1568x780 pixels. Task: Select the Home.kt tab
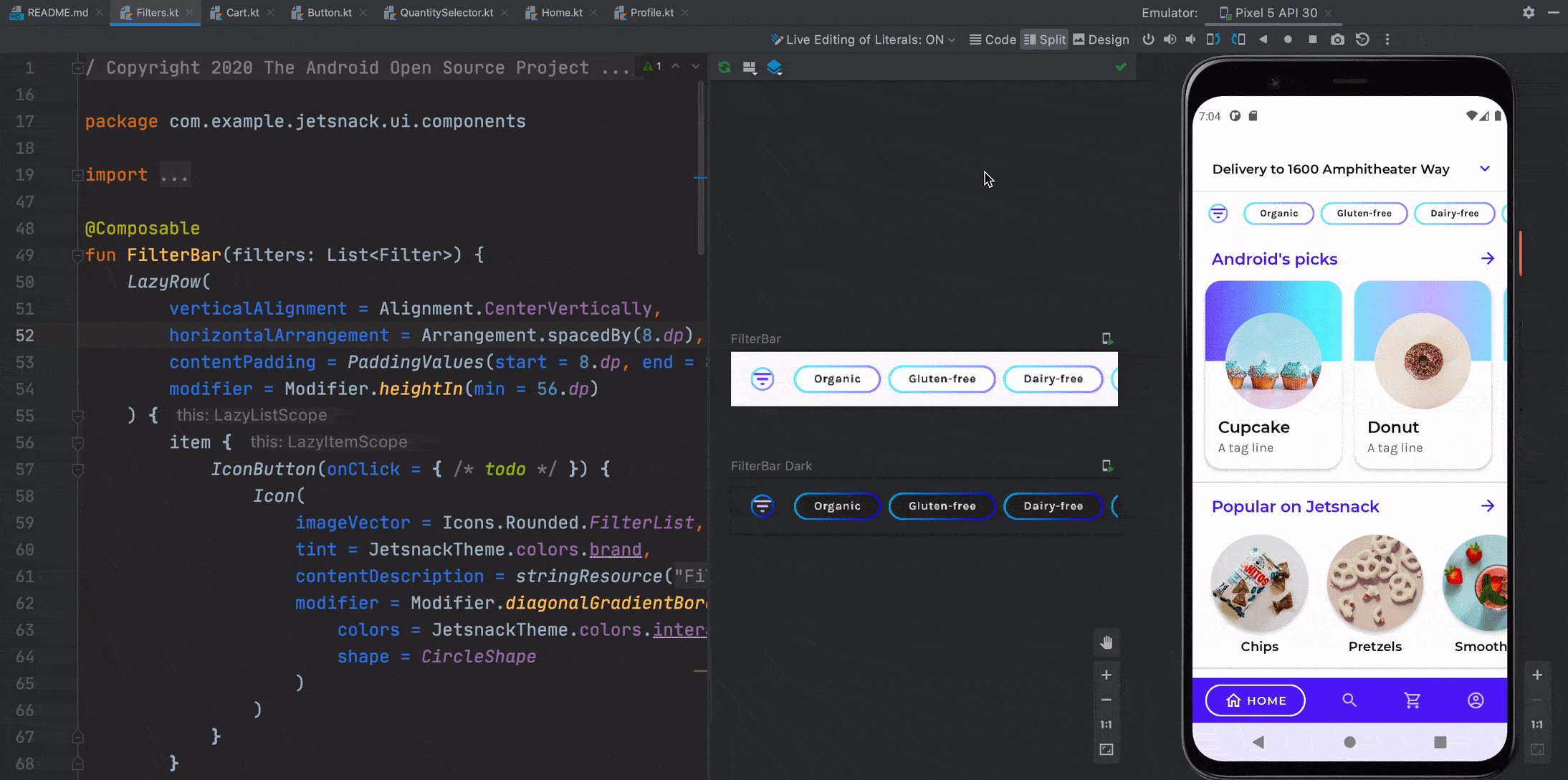click(x=559, y=12)
